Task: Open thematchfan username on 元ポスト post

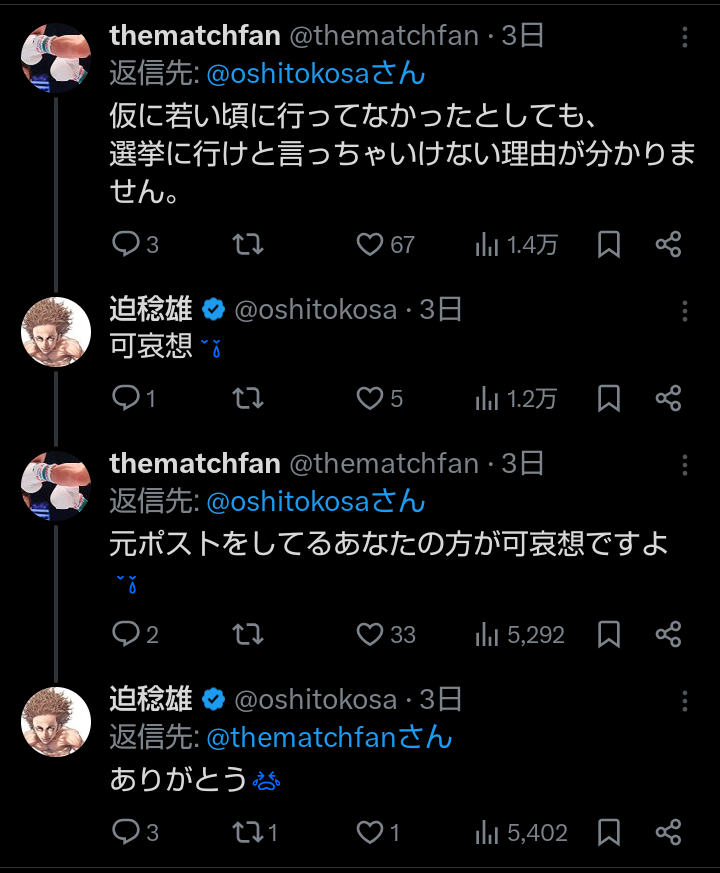Action: [x=195, y=463]
